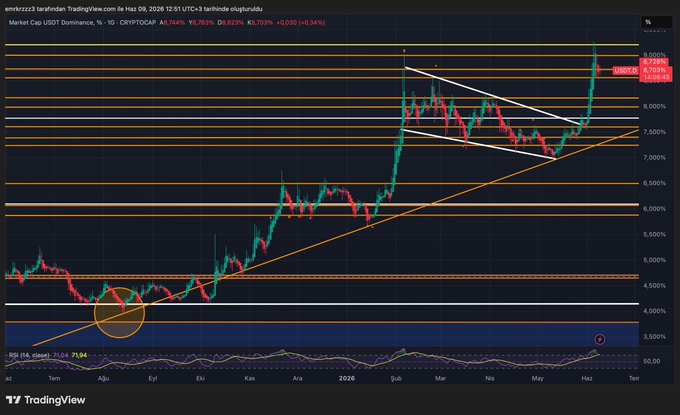Screen dimensions: 680x415
Task: Click the +0,030 (+0,34%) change value
Action: point(301,23)
